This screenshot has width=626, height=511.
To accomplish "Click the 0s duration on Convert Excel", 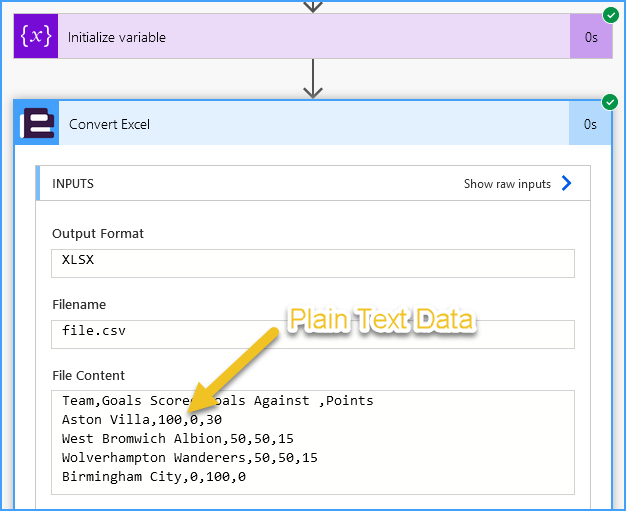I will 590,124.
